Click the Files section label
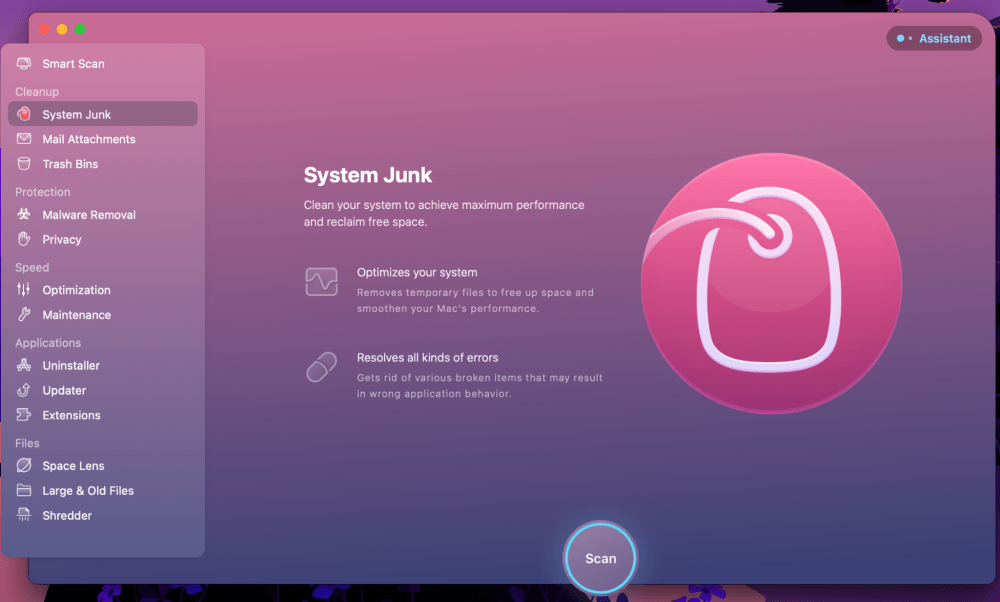Screen dimensions: 1000x602 (x=27, y=443)
